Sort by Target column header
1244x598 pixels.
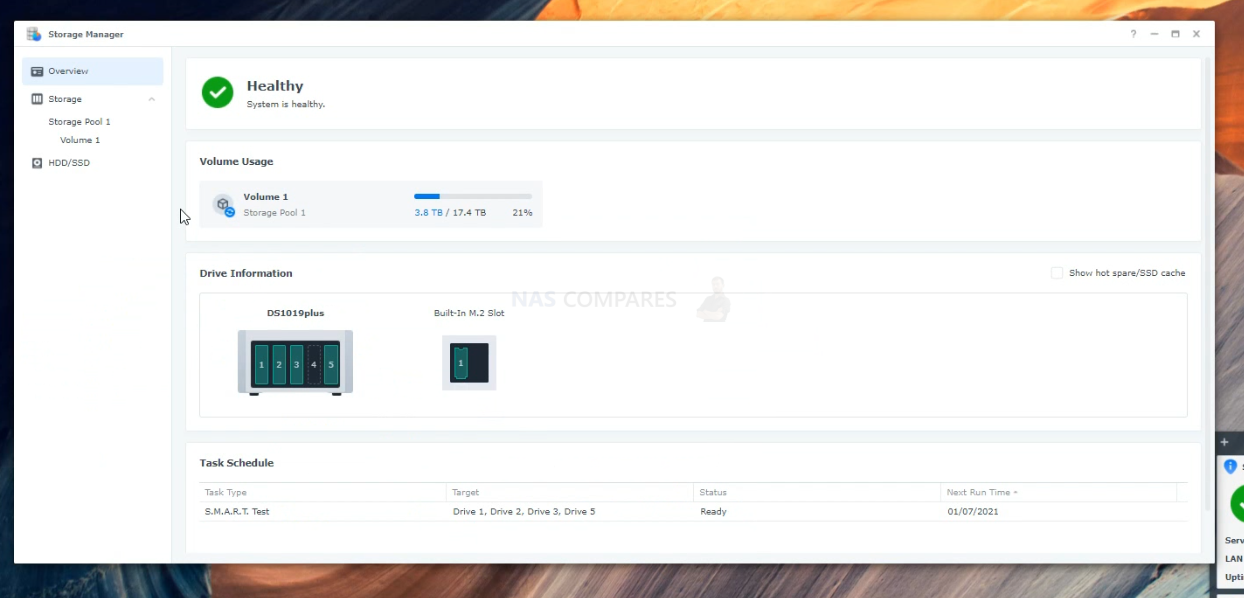(570, 492)
